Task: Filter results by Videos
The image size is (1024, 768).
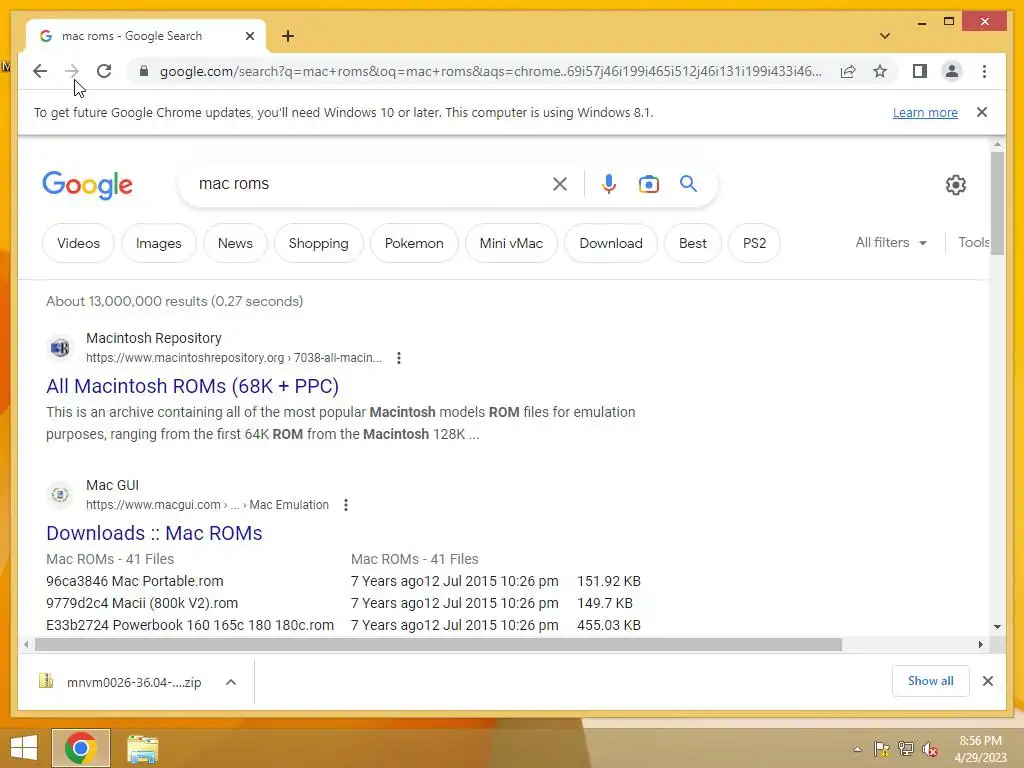Action: [78, 243]
